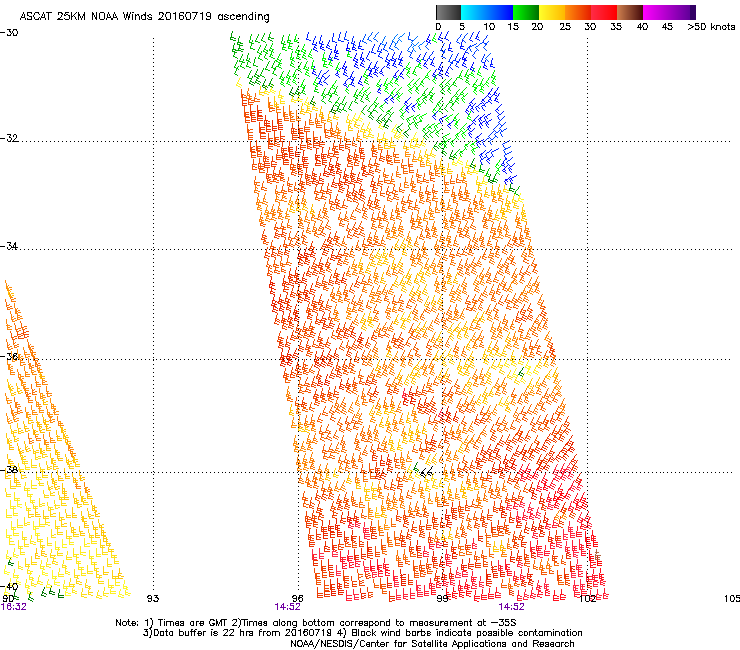This screenshot has height=650, width=740.
Task: Click the 'Times are GMT' note line
Action: (316, 623)
